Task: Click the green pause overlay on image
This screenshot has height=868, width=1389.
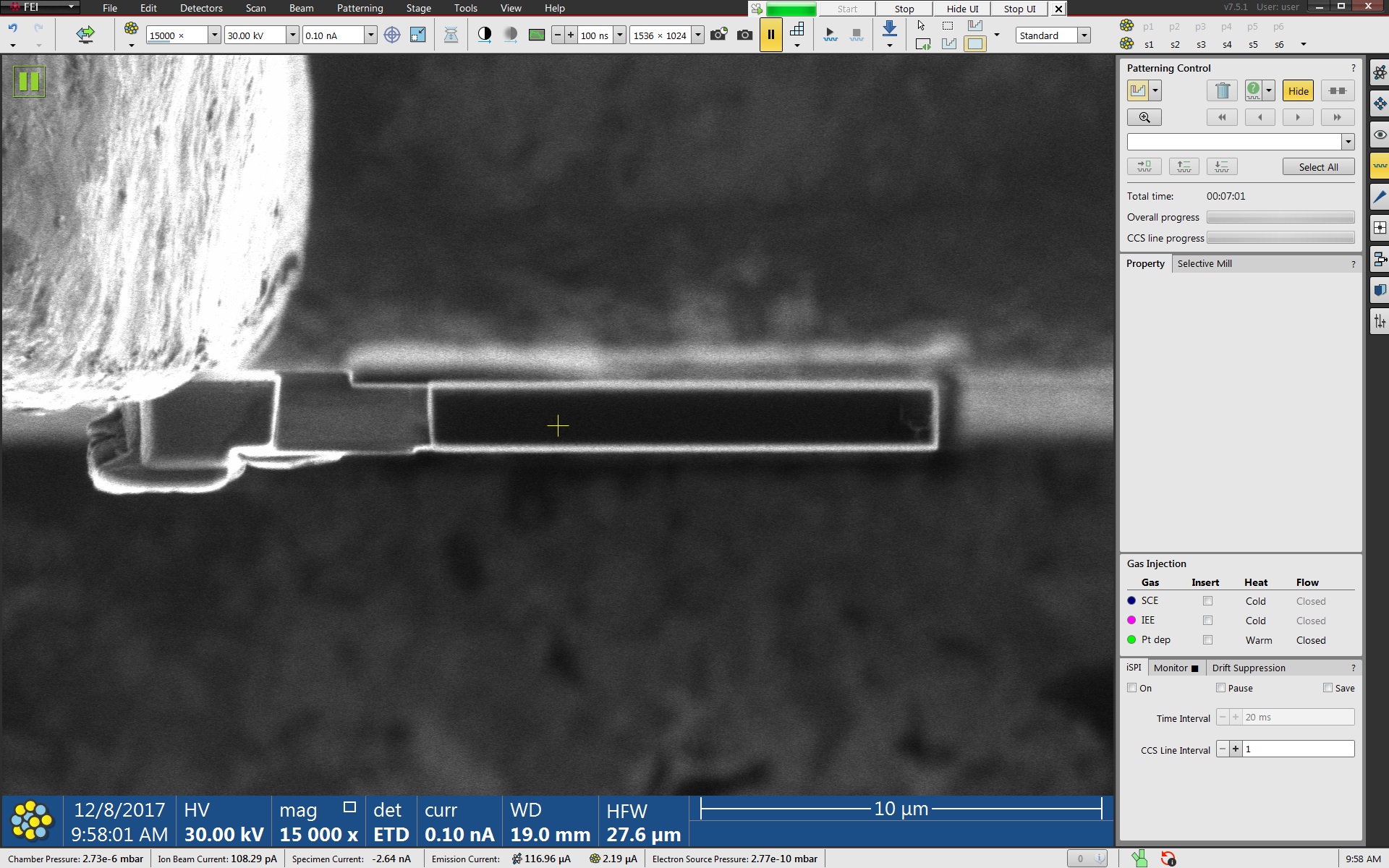Action: tap(29, 81)
